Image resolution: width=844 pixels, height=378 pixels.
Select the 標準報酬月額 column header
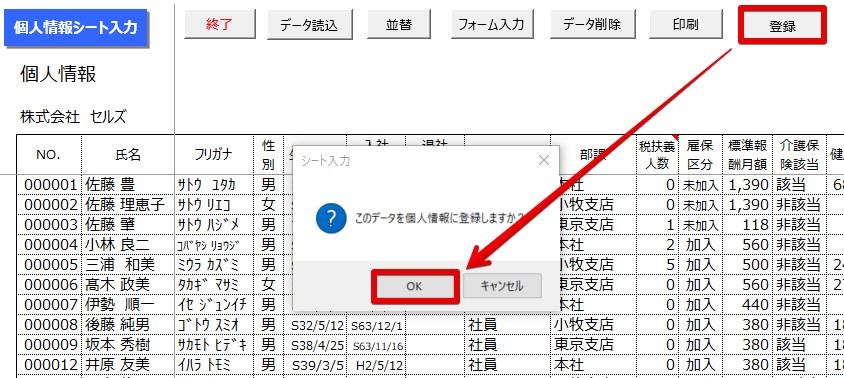tap(747, 155)
